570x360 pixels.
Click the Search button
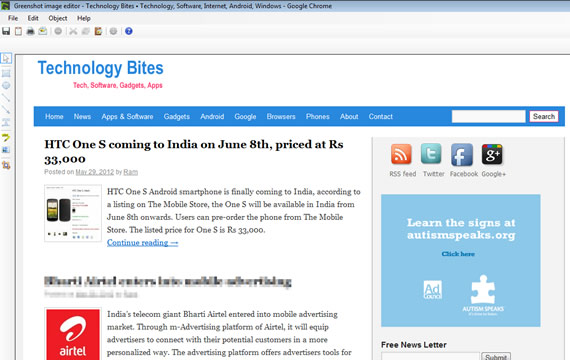click(x=544, y=116)
